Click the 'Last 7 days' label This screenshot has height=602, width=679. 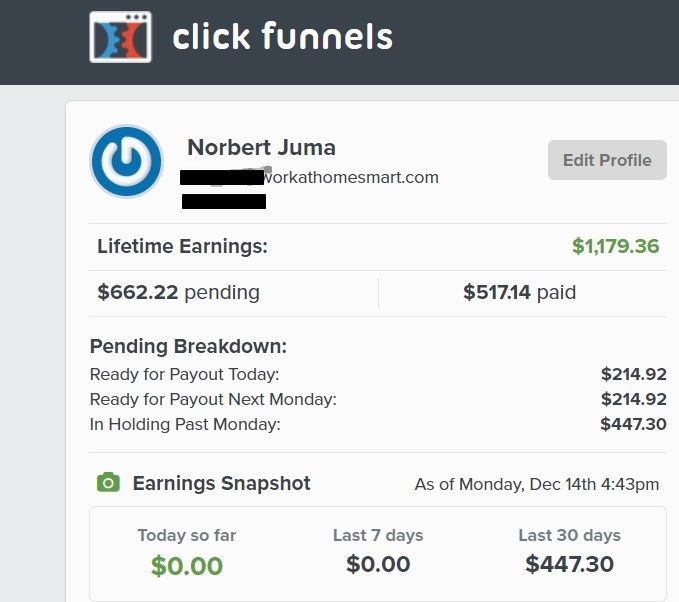378,535
